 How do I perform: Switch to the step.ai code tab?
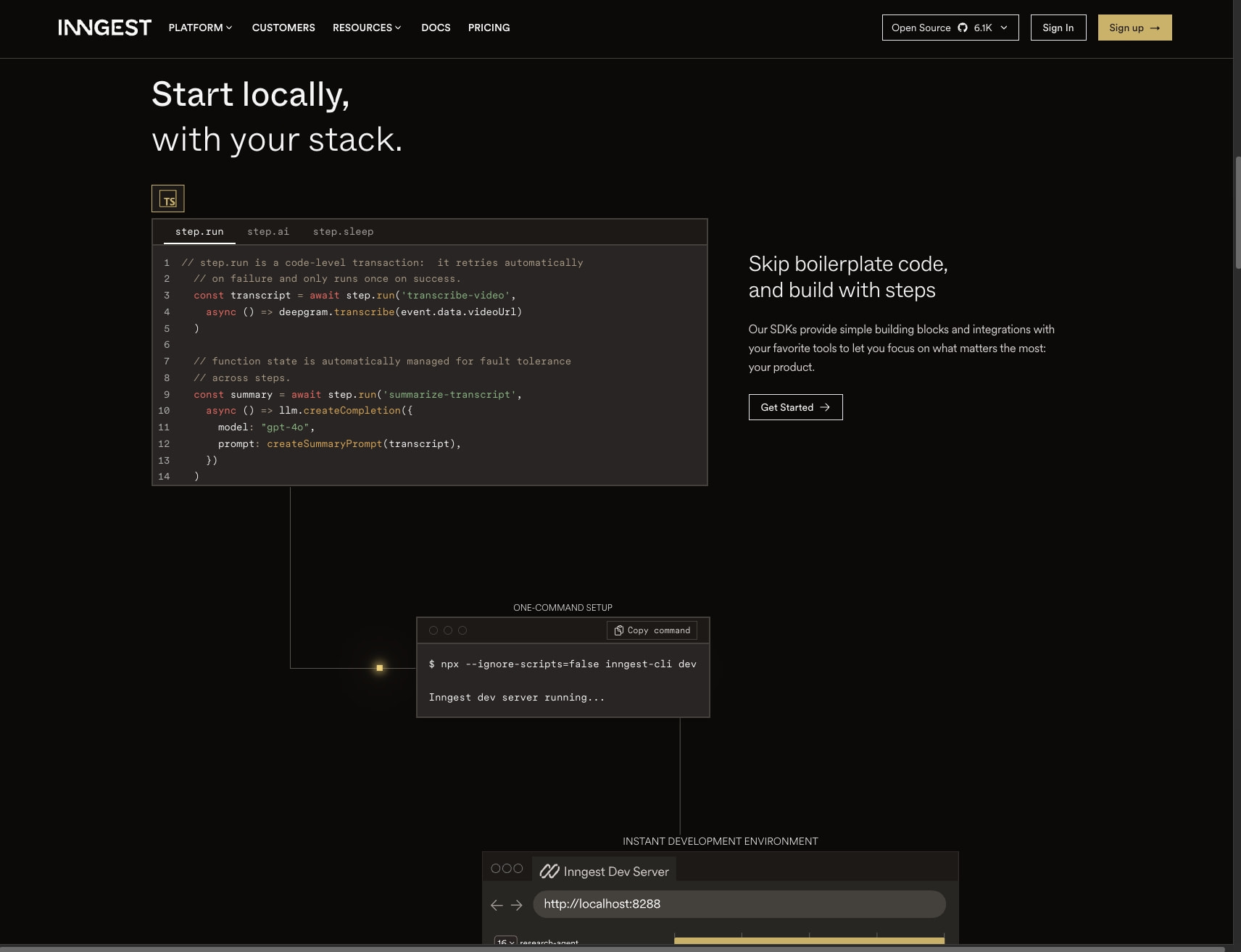268,232
